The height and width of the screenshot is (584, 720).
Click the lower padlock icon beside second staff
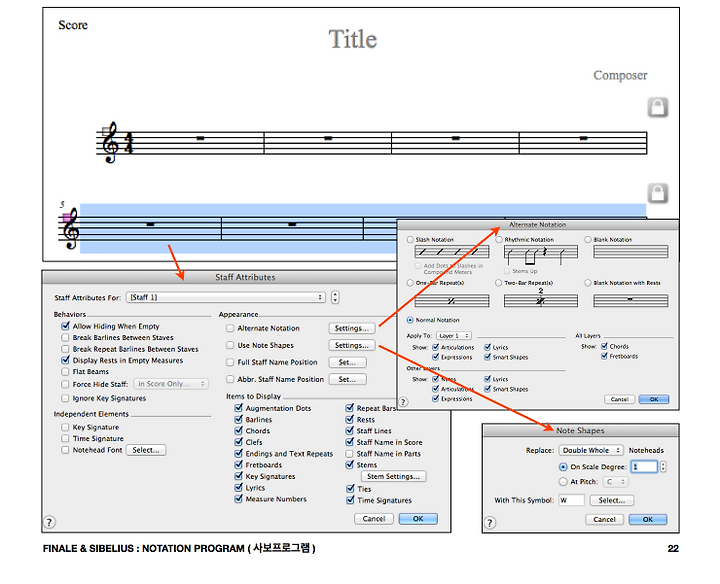pyautogui.click(x=658, y=193)
